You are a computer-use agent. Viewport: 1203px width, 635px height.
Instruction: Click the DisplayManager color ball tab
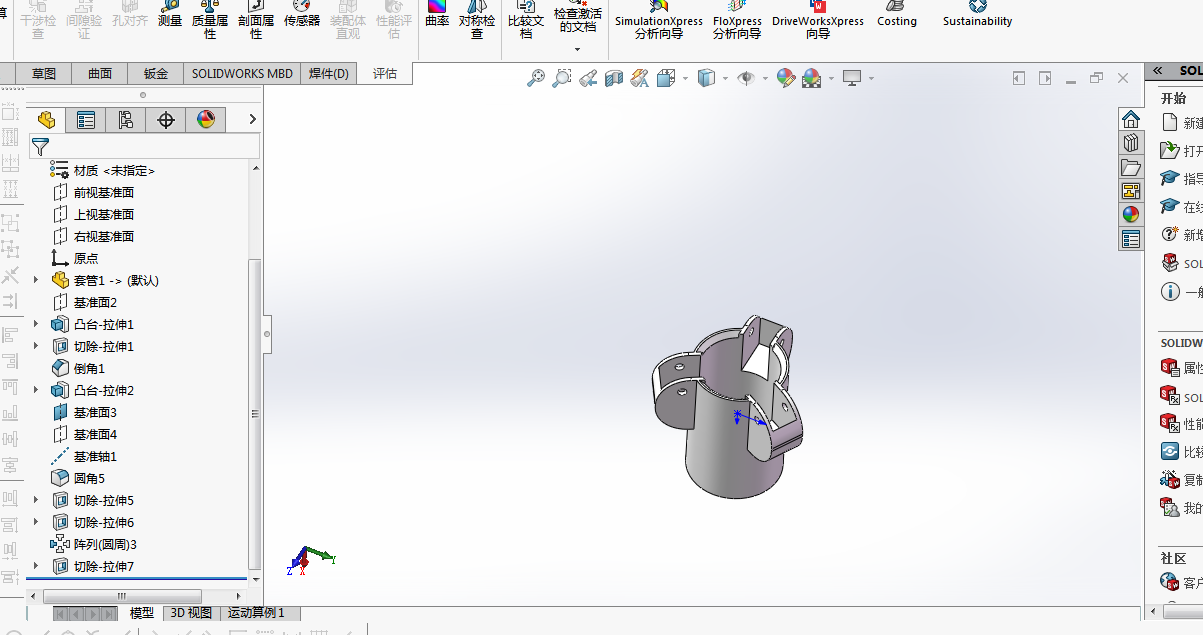pos(206,120)
